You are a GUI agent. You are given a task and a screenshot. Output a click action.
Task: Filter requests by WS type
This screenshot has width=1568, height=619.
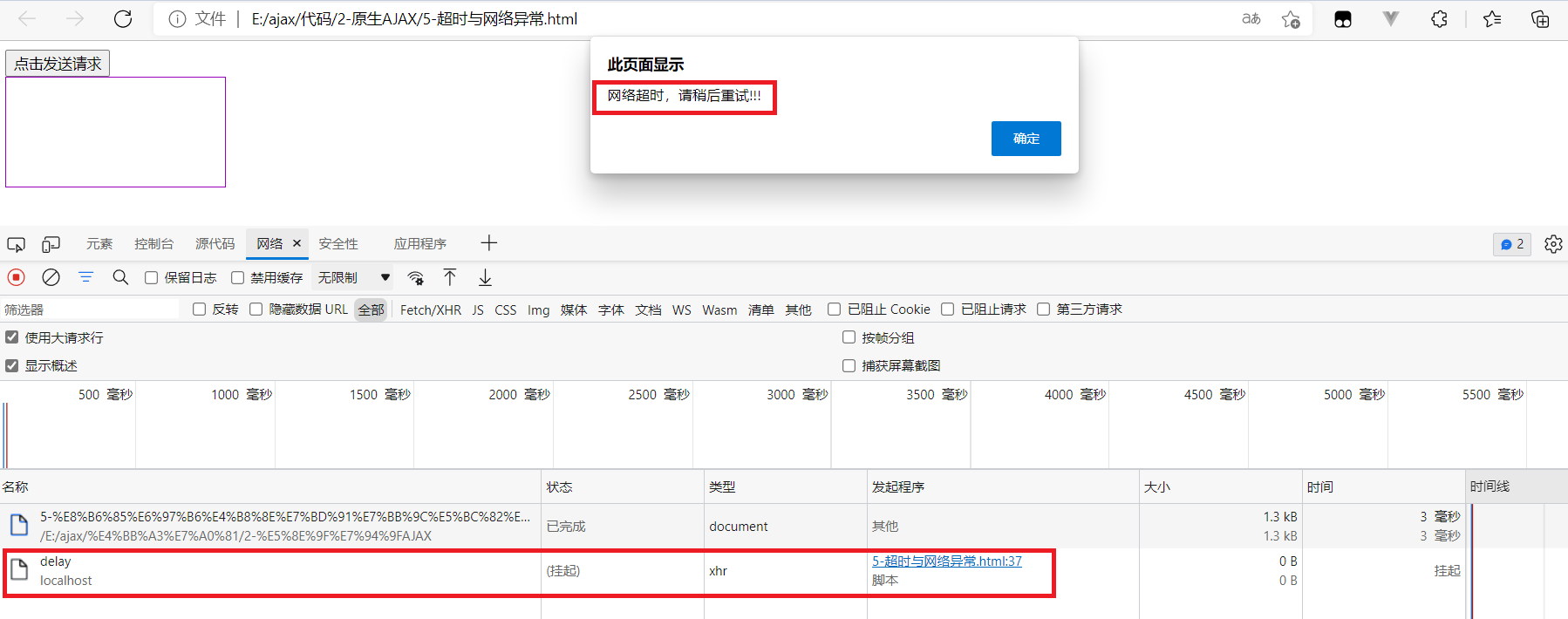click(682, 309)
